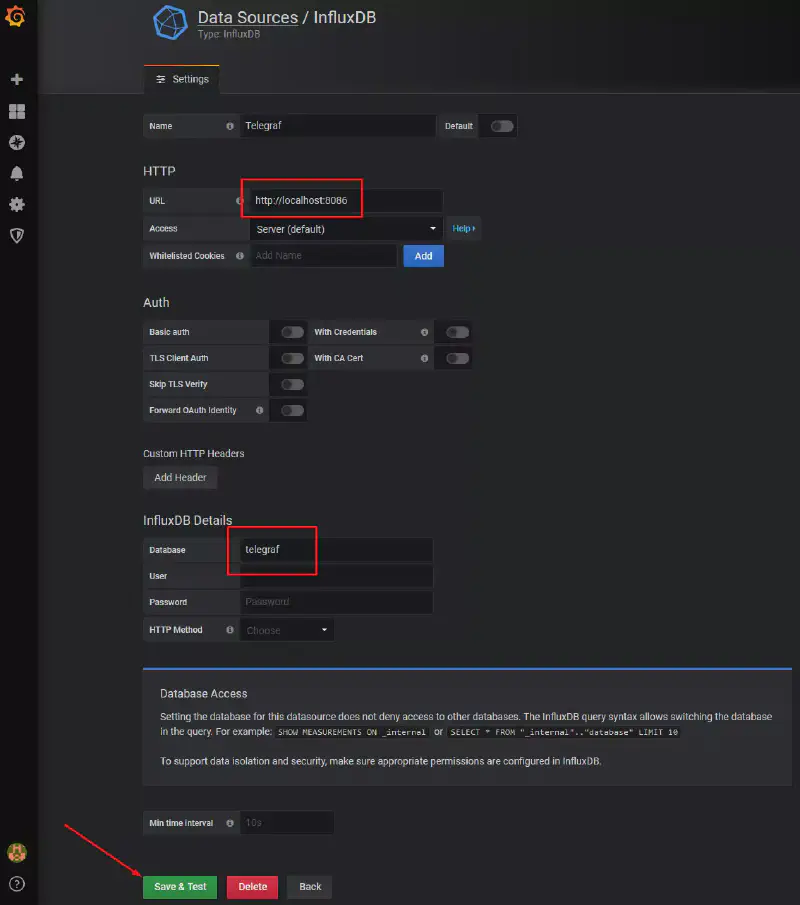Open the Configuration gear icon
This screenshot has height=905, width=800.
[17, 204]
